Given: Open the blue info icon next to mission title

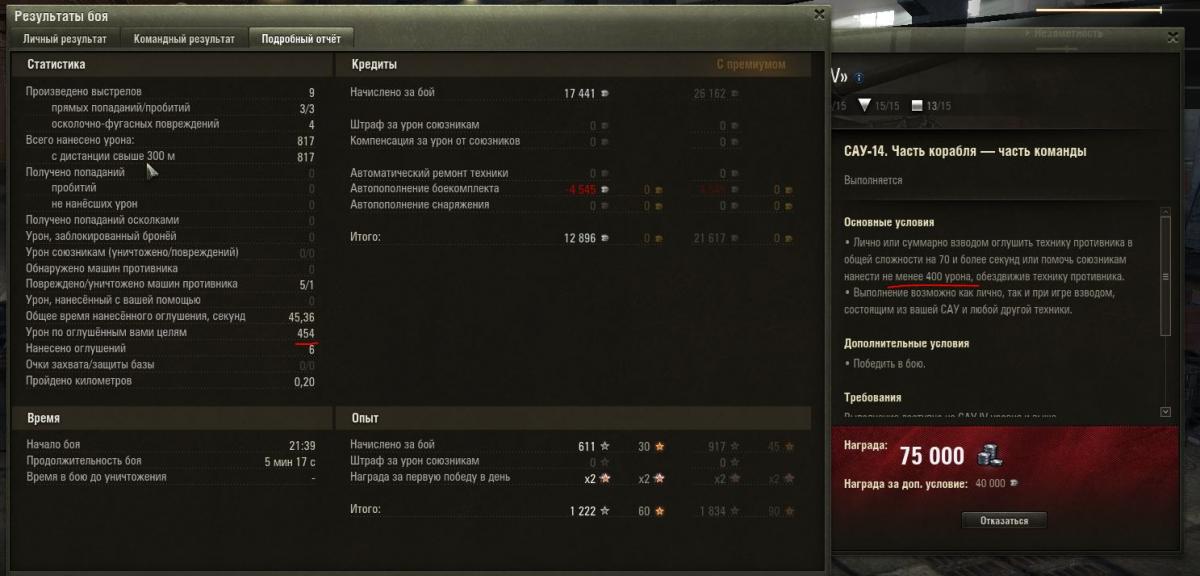Looking at the screenshot, I should point(859,77).
